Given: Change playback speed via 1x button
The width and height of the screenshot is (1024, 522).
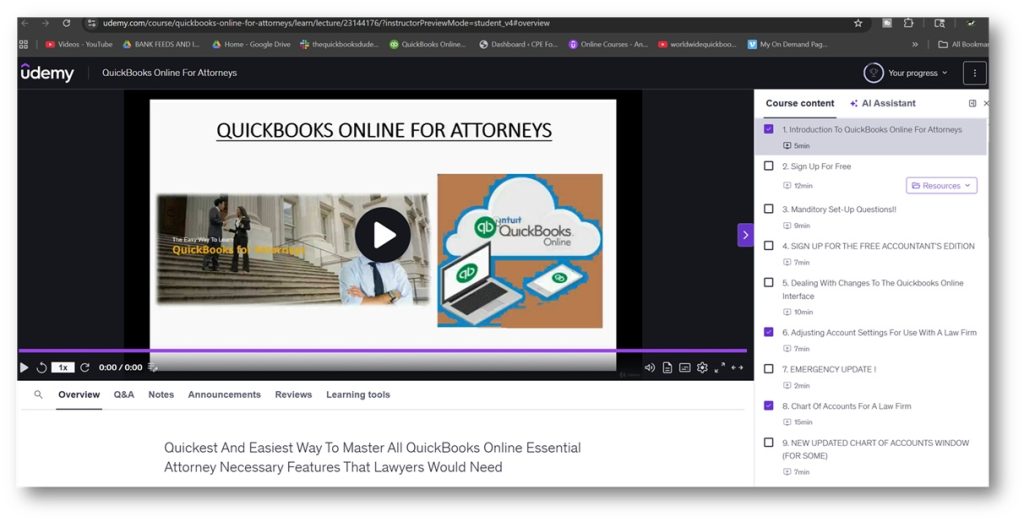Looking at the screenshot, I should (x=63, y=368).
